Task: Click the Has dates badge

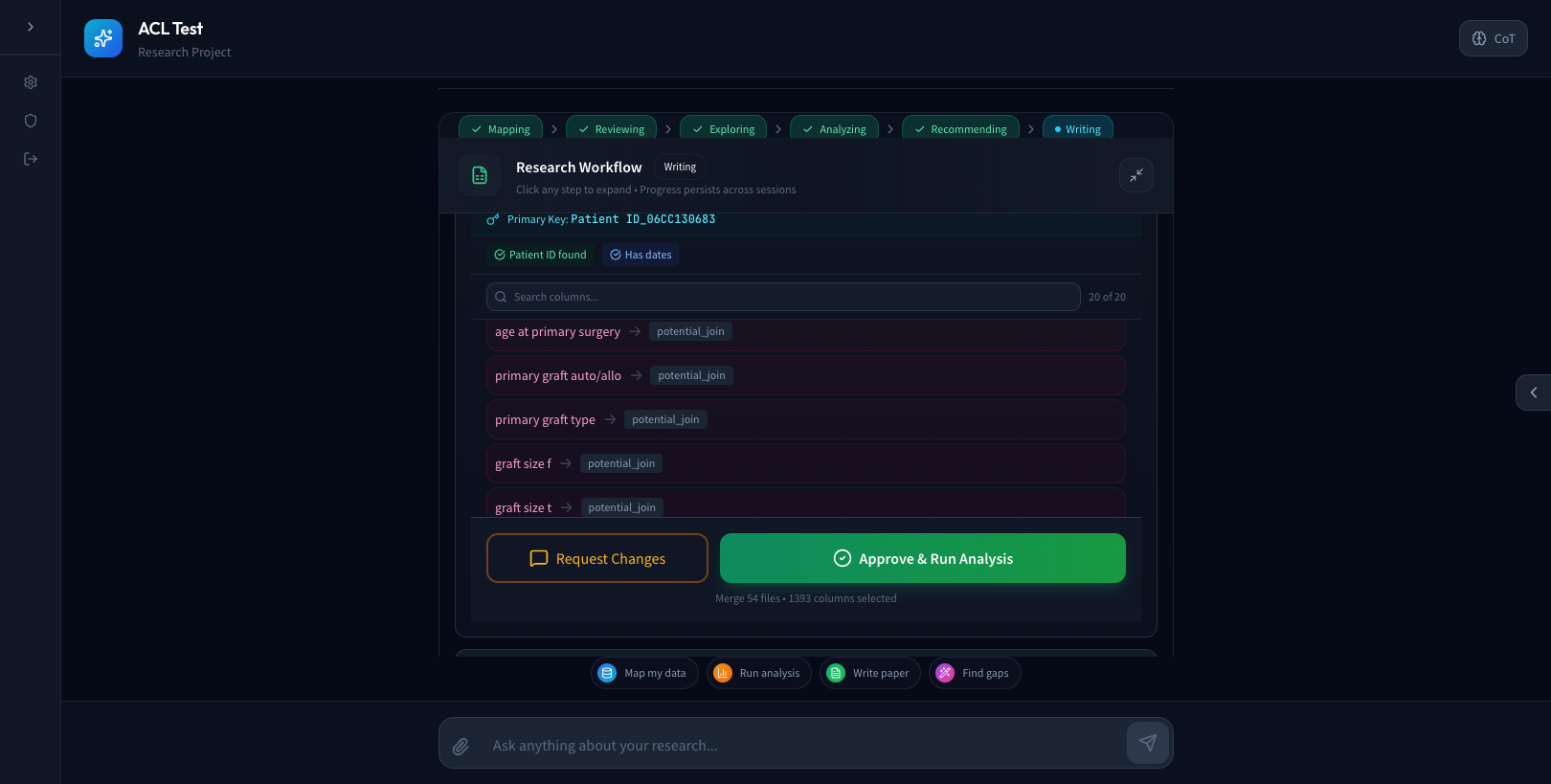Action: (641, 255)
